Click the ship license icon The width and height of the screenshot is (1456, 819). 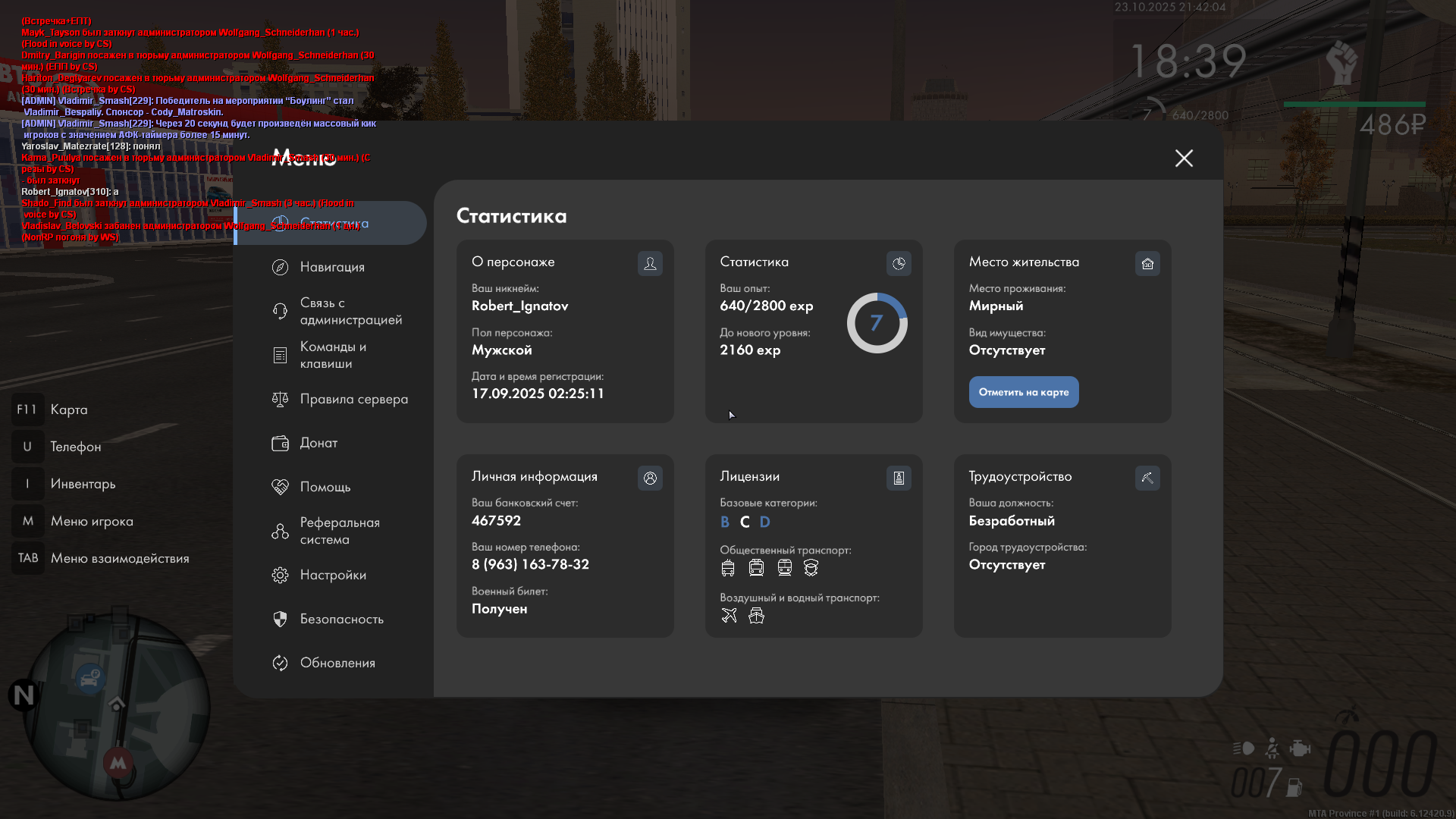coord(756,616)
